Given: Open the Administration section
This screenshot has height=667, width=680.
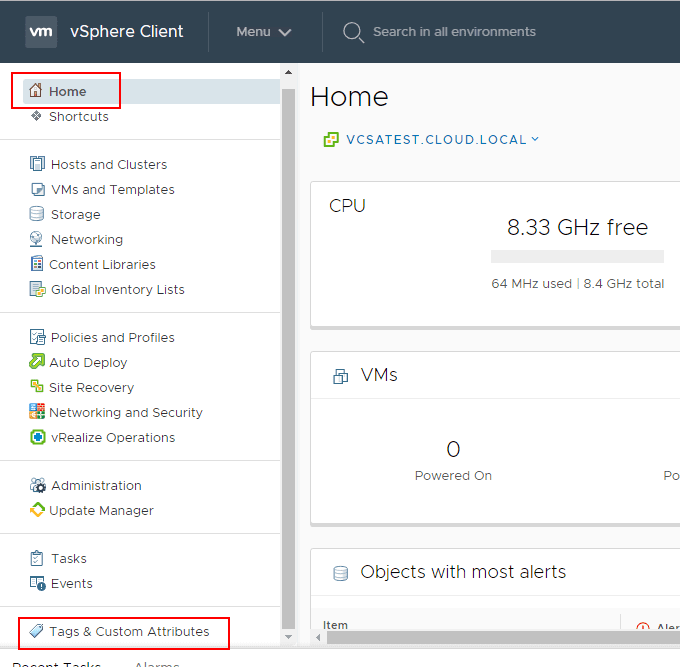Looking at the screenshot, I should 96,485.
